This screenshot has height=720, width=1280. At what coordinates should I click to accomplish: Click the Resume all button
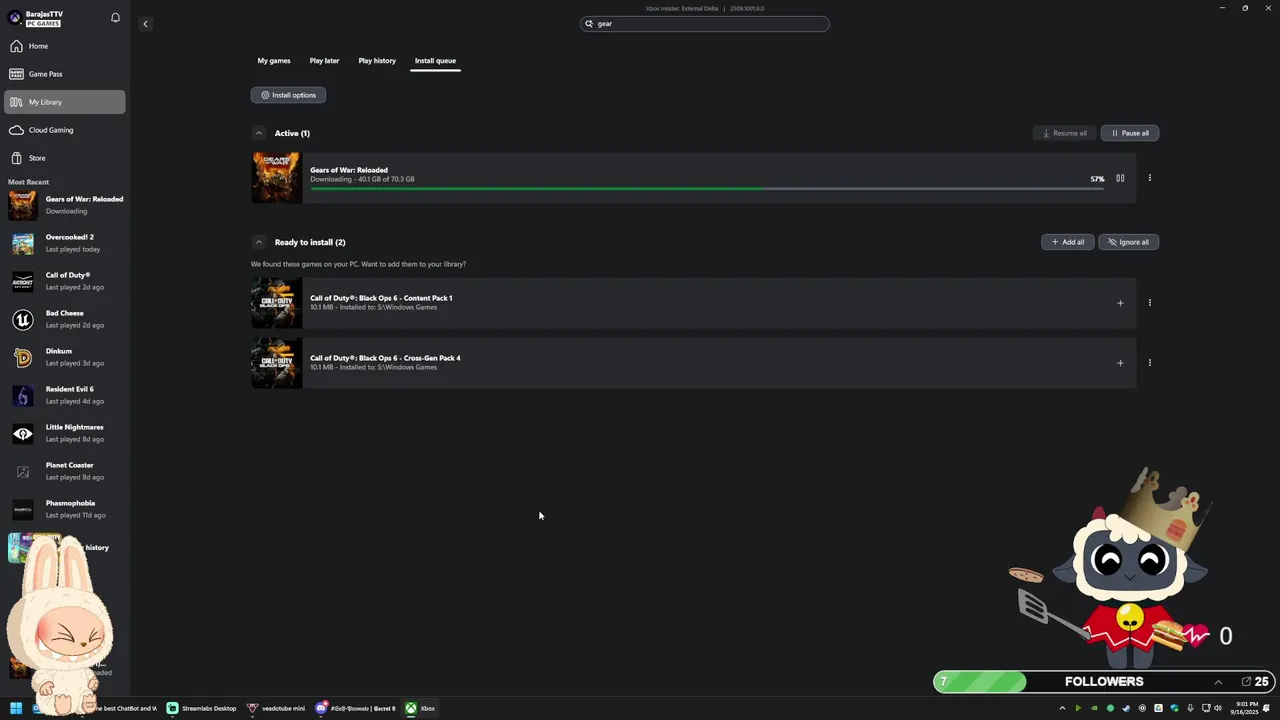click(x=1064, y=133)
